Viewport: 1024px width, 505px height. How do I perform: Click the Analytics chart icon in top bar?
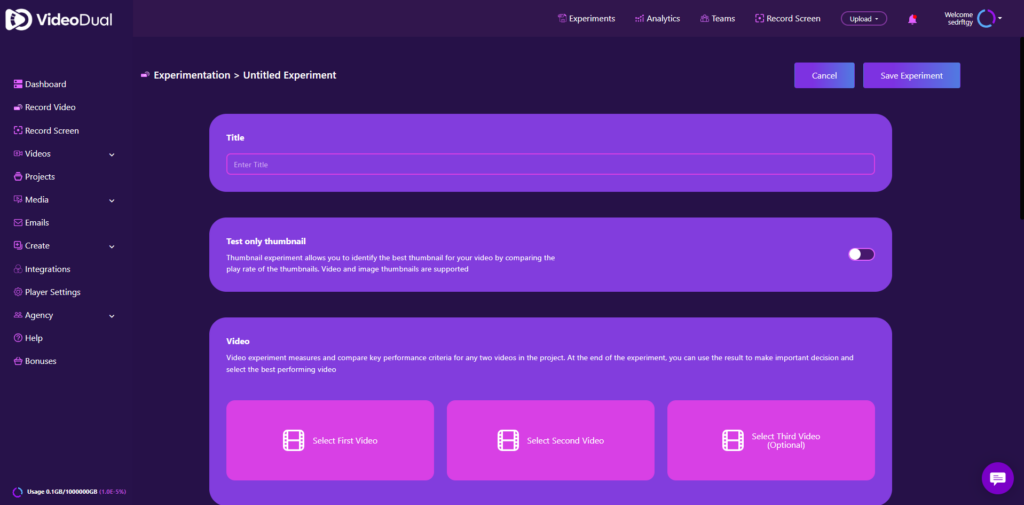639,19
